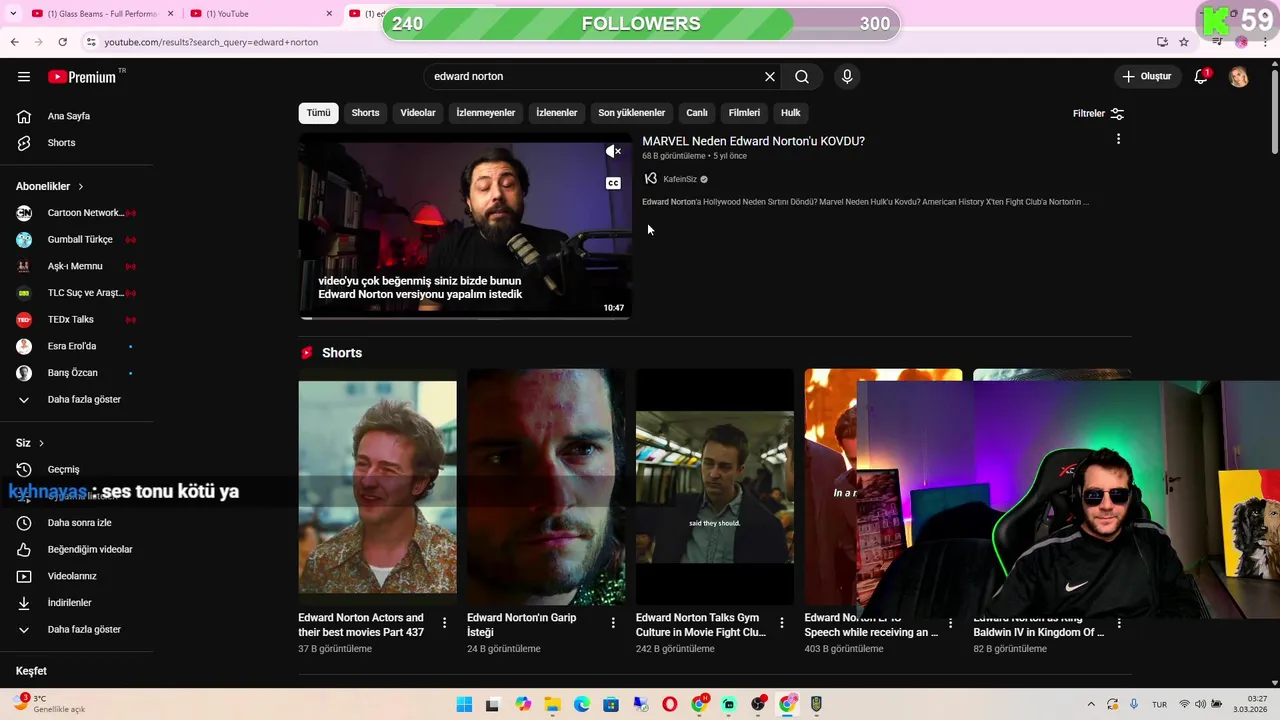Open options for Edward Norton'ın Garip İsteği Short
Viewport: 1280px width, 720px height.
click(x=613, y=623)
